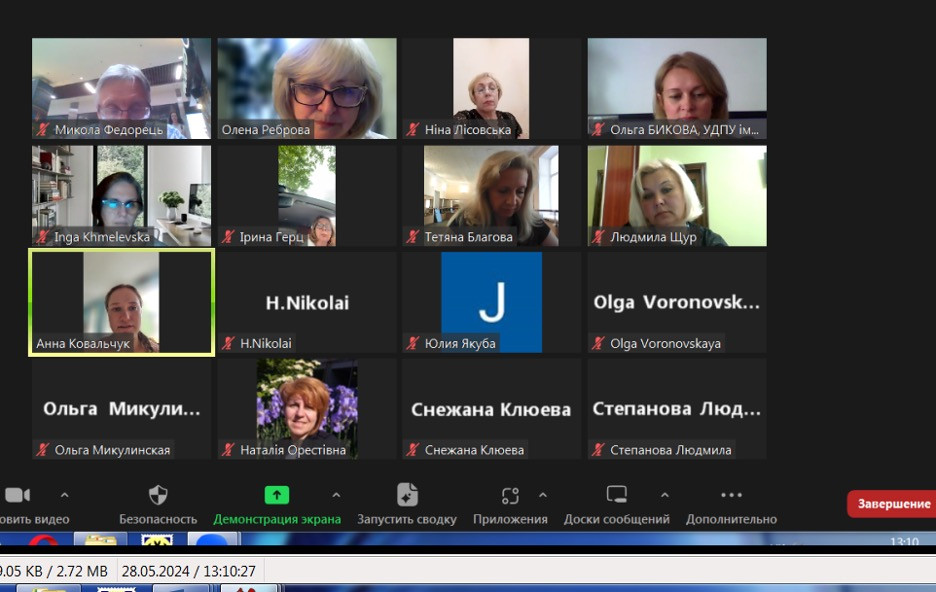
Task: Open the Opera icon in taskbar
Action: pos(42,539)
